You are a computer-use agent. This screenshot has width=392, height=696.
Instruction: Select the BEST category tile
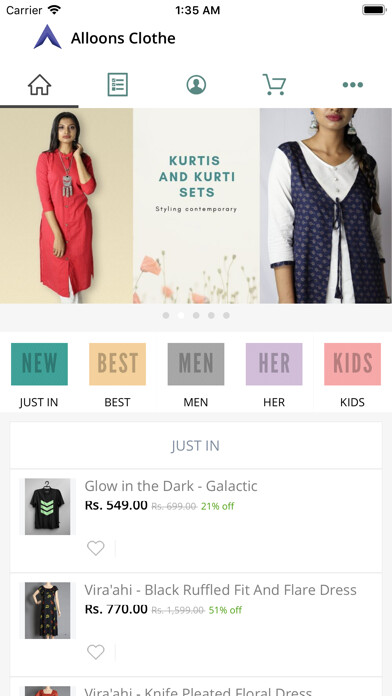click(117, 364)
